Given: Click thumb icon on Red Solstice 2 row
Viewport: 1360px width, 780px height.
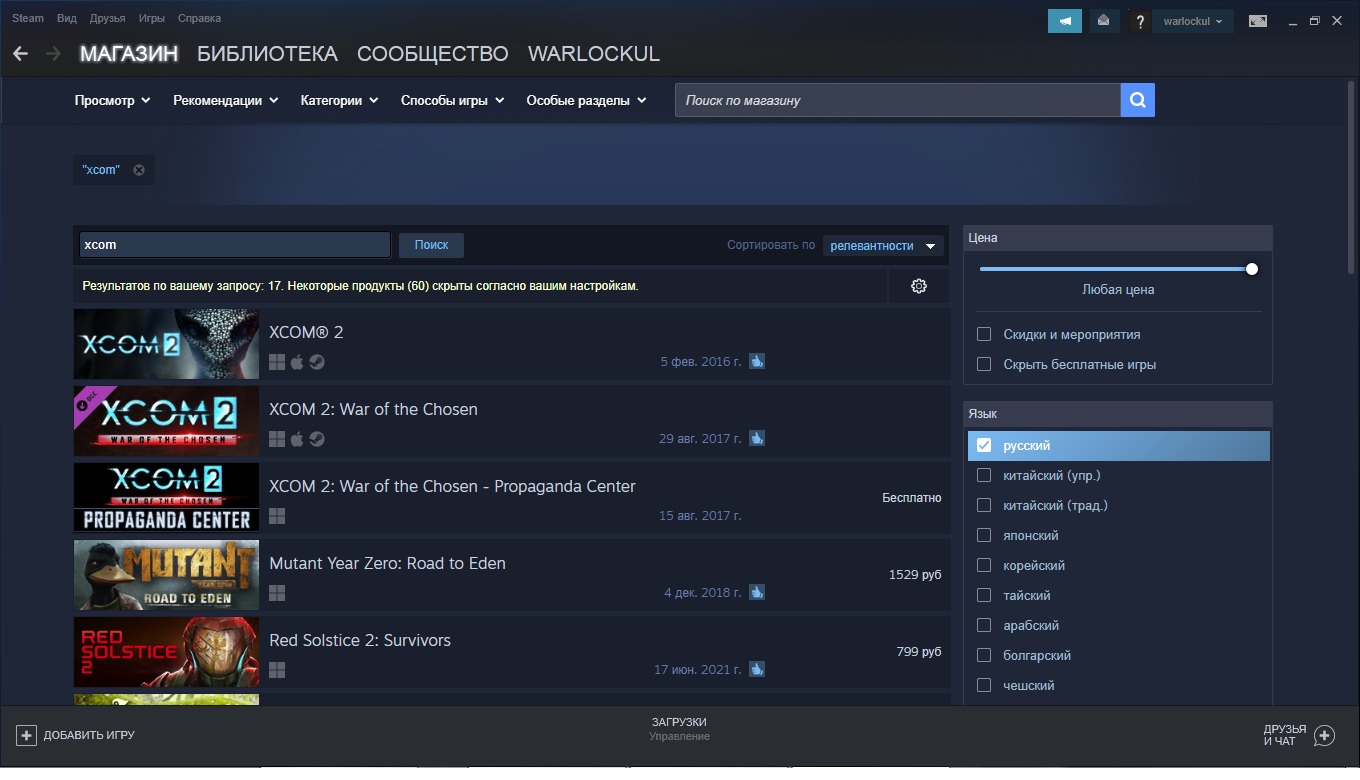Looking at the screenshot, I should 757,669.
